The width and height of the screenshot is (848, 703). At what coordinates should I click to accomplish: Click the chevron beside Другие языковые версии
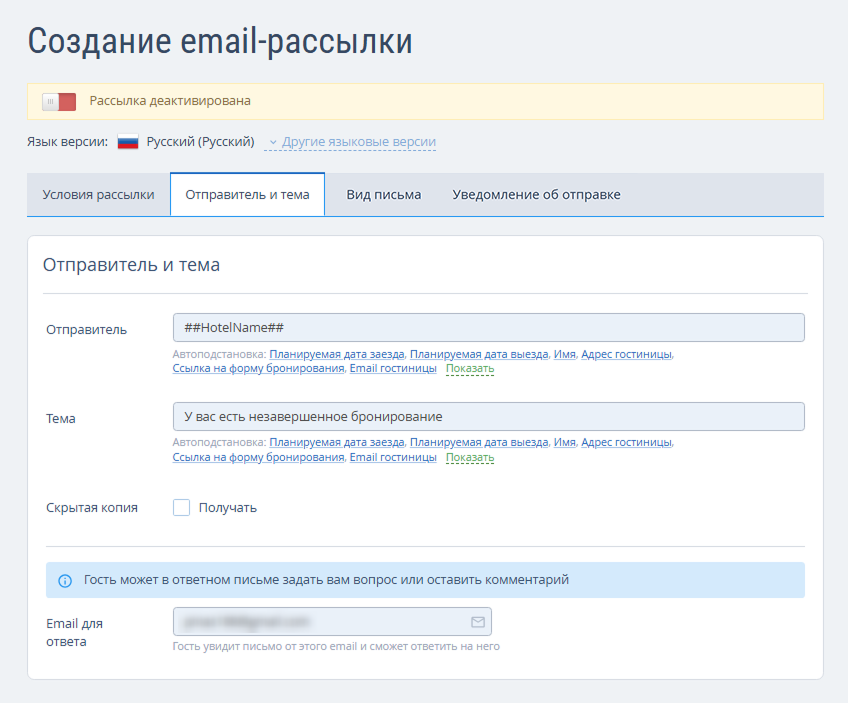tap(273, 142)
